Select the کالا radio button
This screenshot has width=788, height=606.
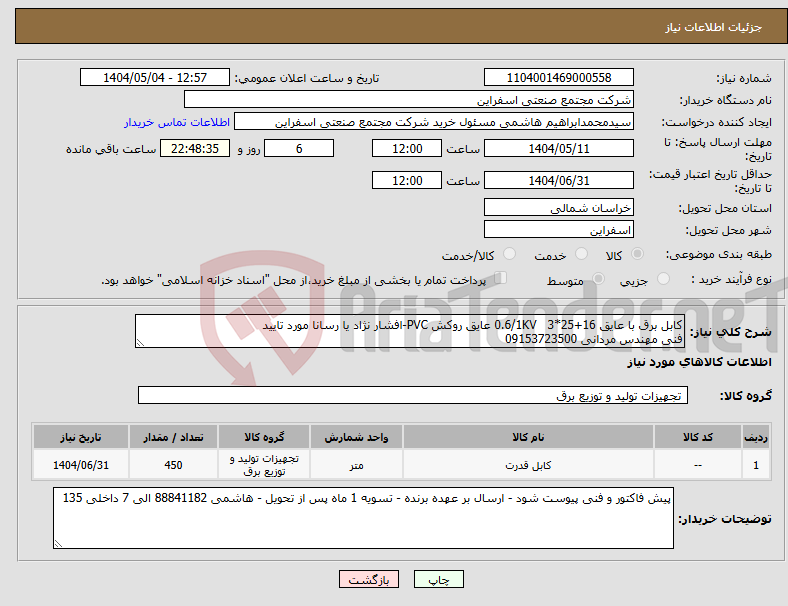tap(637, 254)
